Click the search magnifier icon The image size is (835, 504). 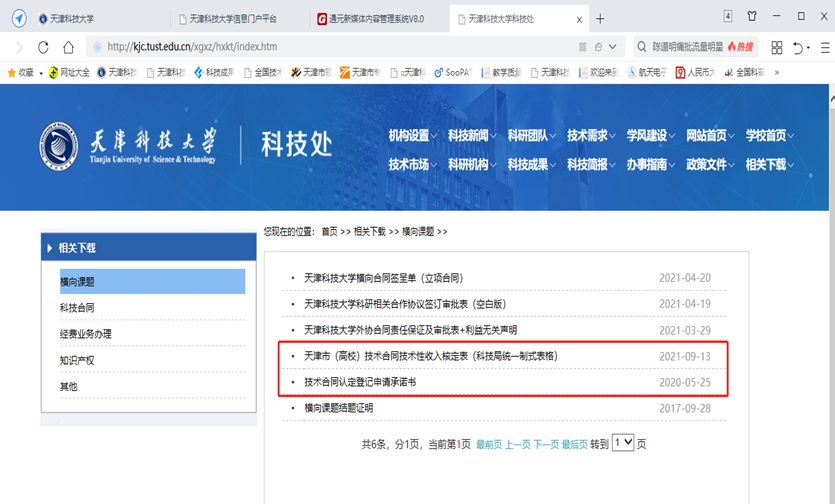click(x=641, y=47)
